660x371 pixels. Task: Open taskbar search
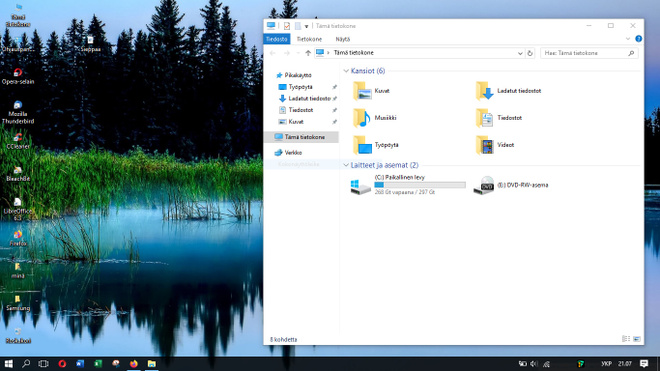26,363
